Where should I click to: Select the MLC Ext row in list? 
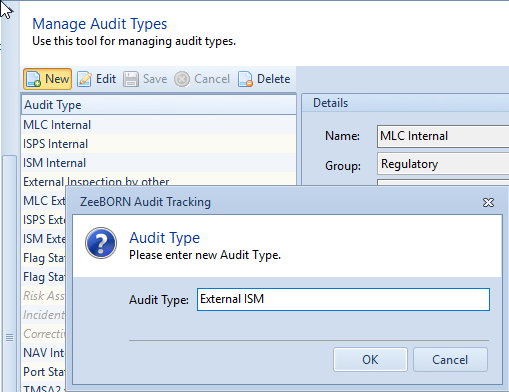point(44,201)
